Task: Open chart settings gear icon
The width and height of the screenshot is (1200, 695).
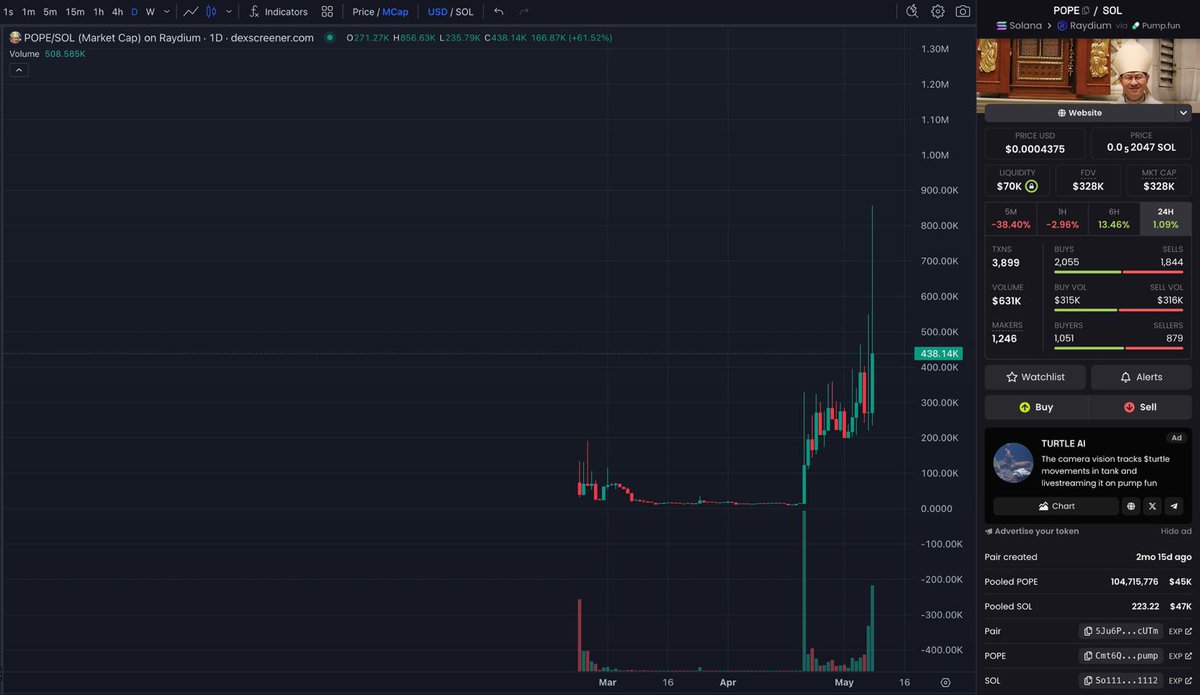Action: pos(938,12)
